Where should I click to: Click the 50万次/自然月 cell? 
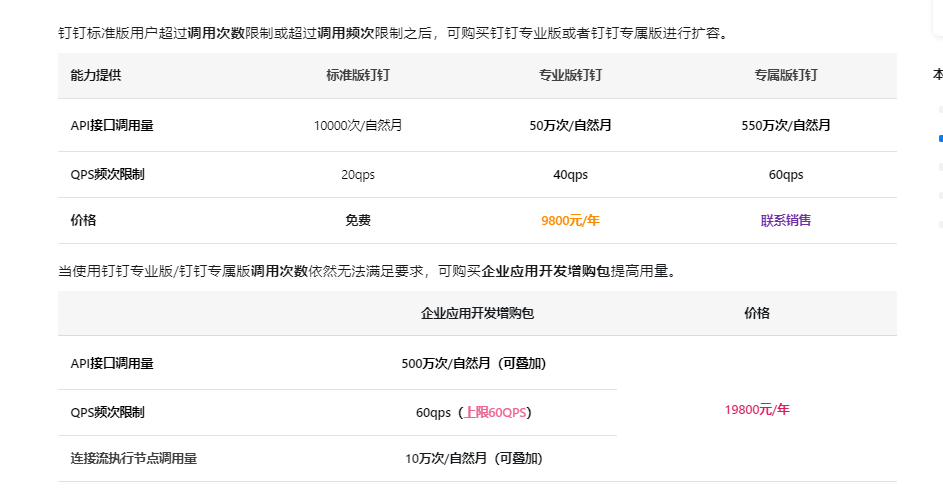570,125
